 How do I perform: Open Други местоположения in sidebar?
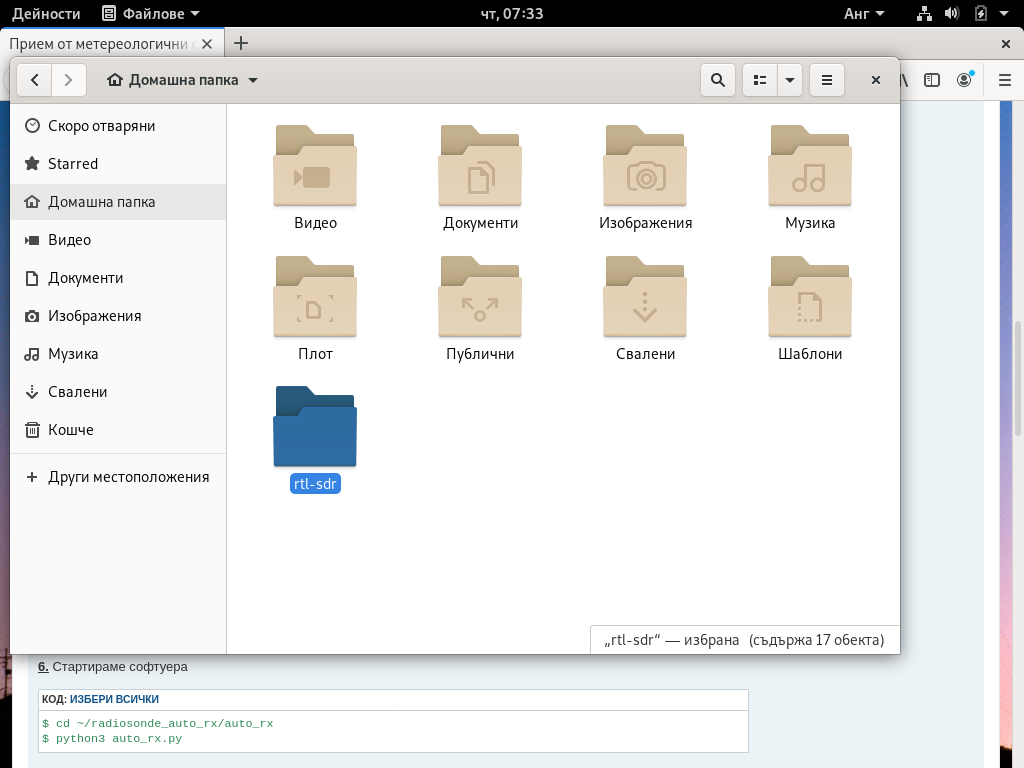pos(118,477)
